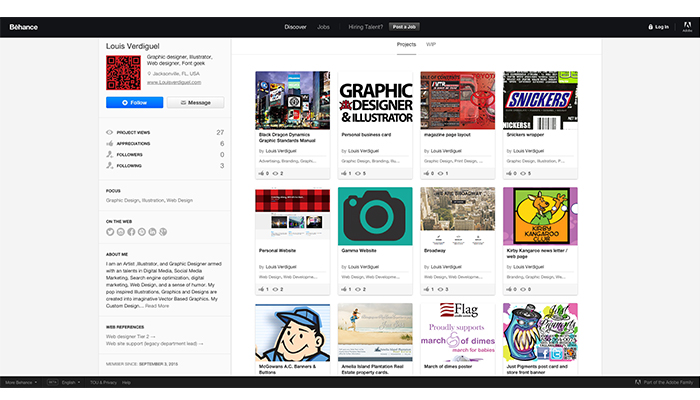Image resolution: width=700 pixels, height=400 pixels.
Task: Open the www.Louisverdiguel.com link
Action: pos(174,82)
